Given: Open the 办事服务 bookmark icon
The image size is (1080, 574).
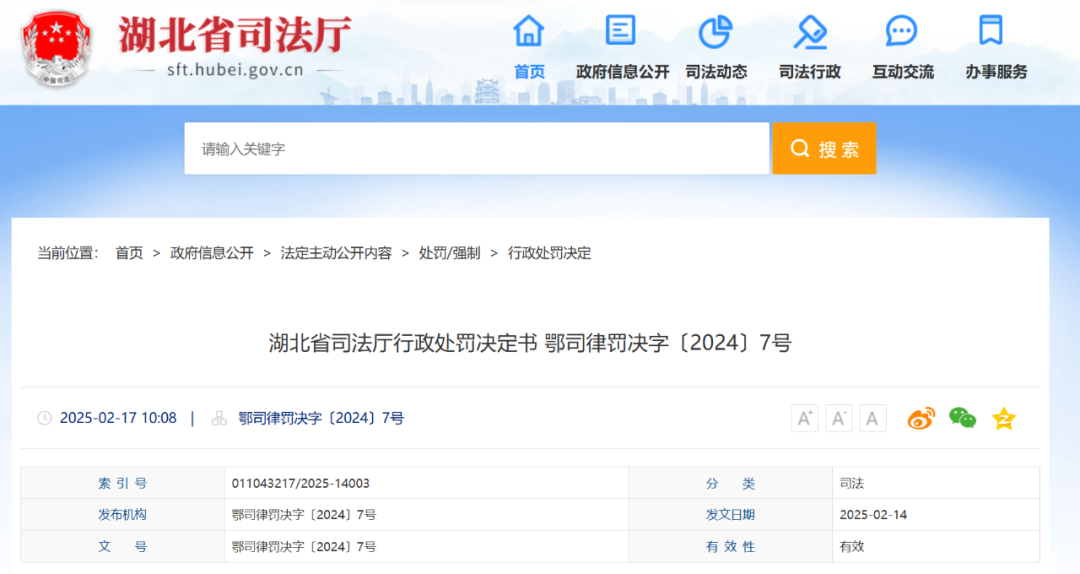Looking at the screenshot, I should [x=990, y=30].
